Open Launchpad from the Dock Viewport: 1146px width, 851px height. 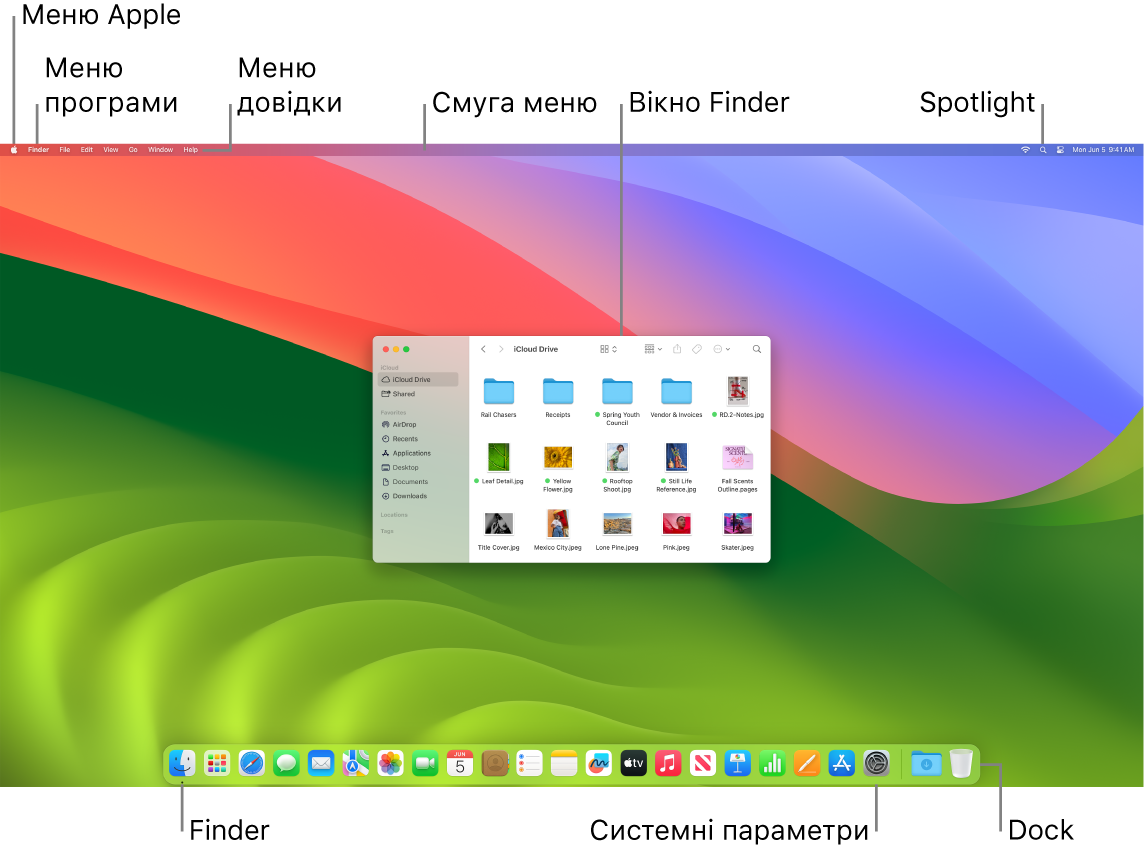coord(217,763)
